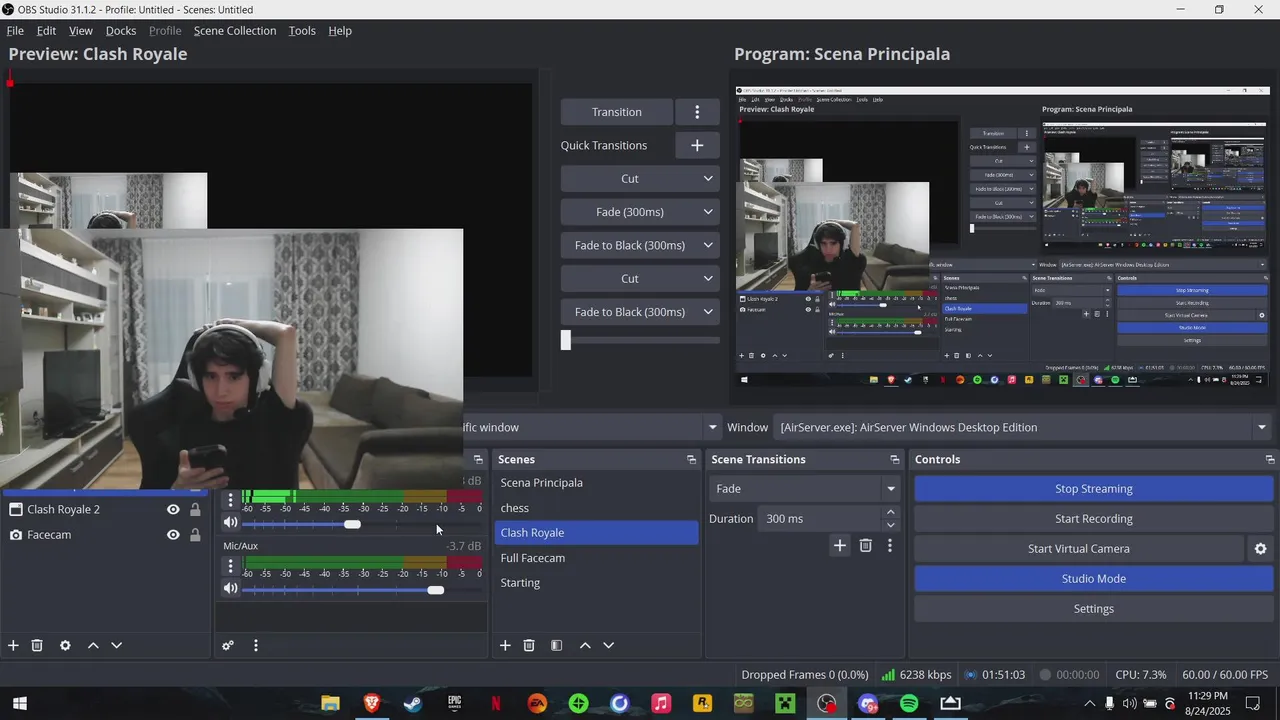
Task: Open audio mixer panel menu dots
Action: coord(256,645)
